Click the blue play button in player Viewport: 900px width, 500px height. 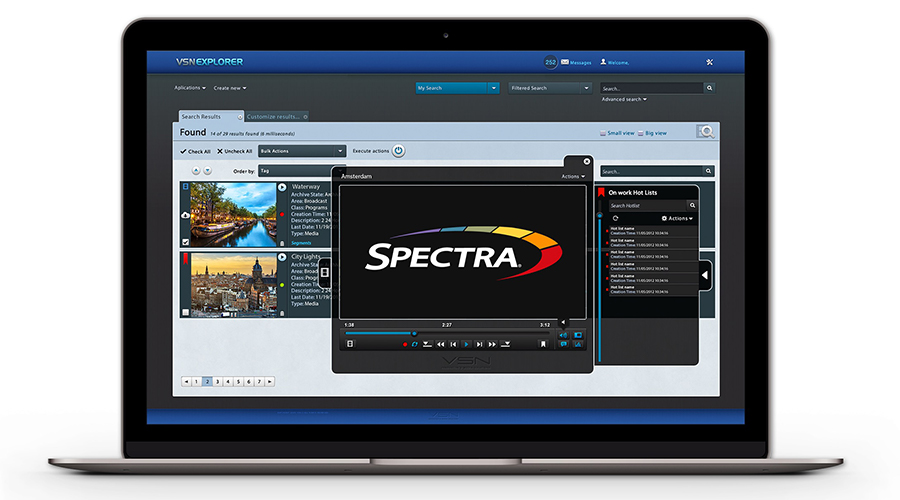coord(466,344)
